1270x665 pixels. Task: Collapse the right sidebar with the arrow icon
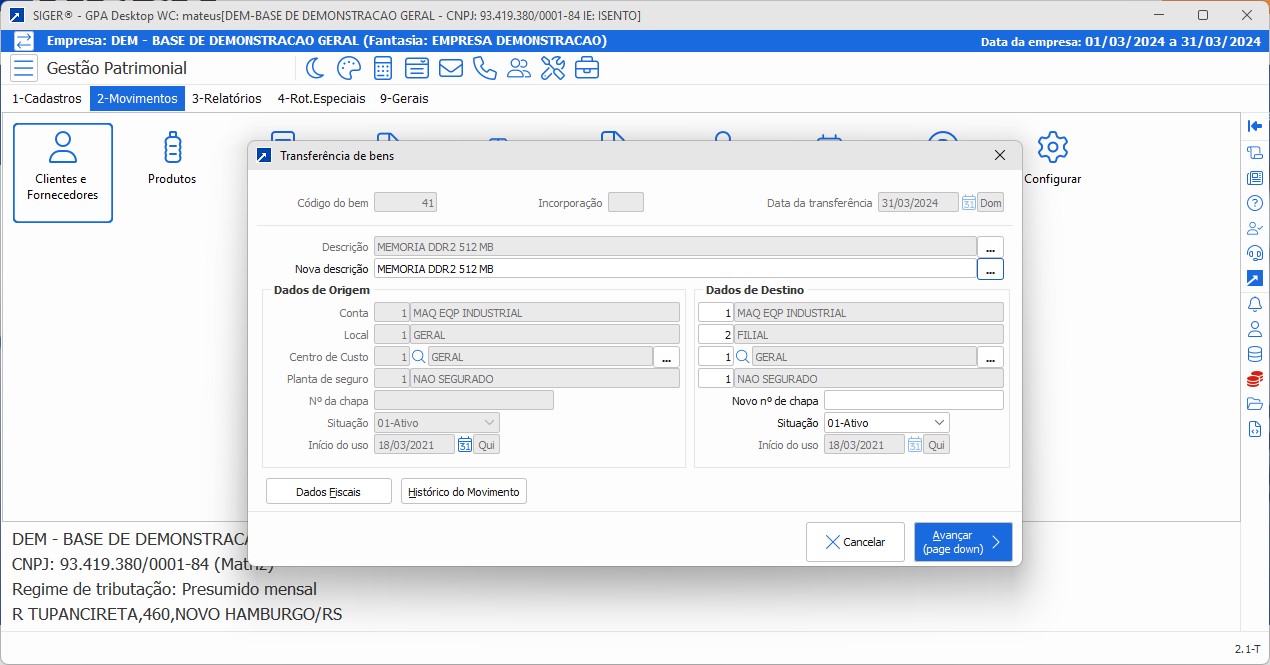click(x=1255, y=126)
